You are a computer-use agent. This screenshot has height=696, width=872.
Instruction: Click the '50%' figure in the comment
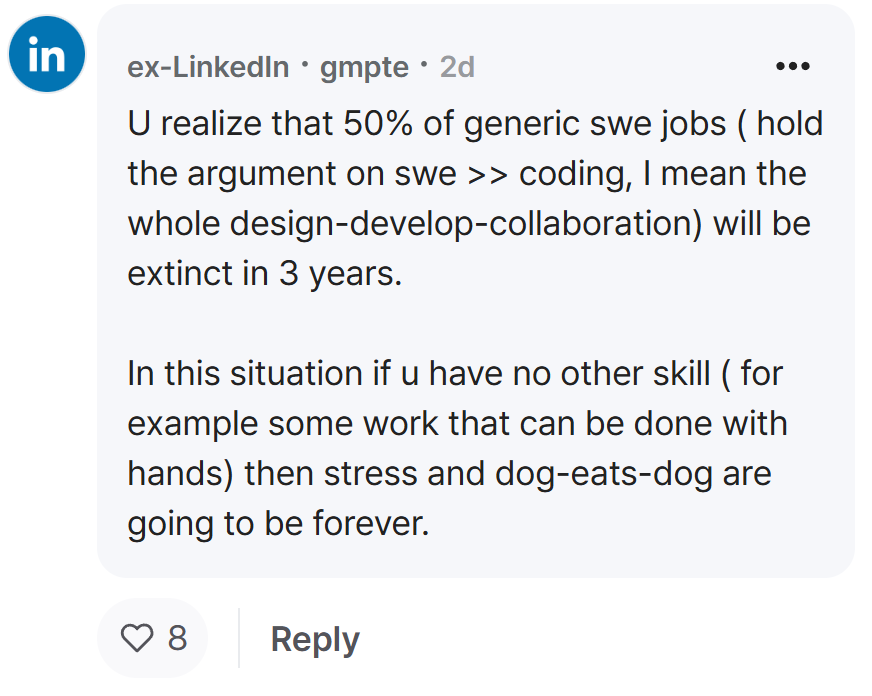378,123
